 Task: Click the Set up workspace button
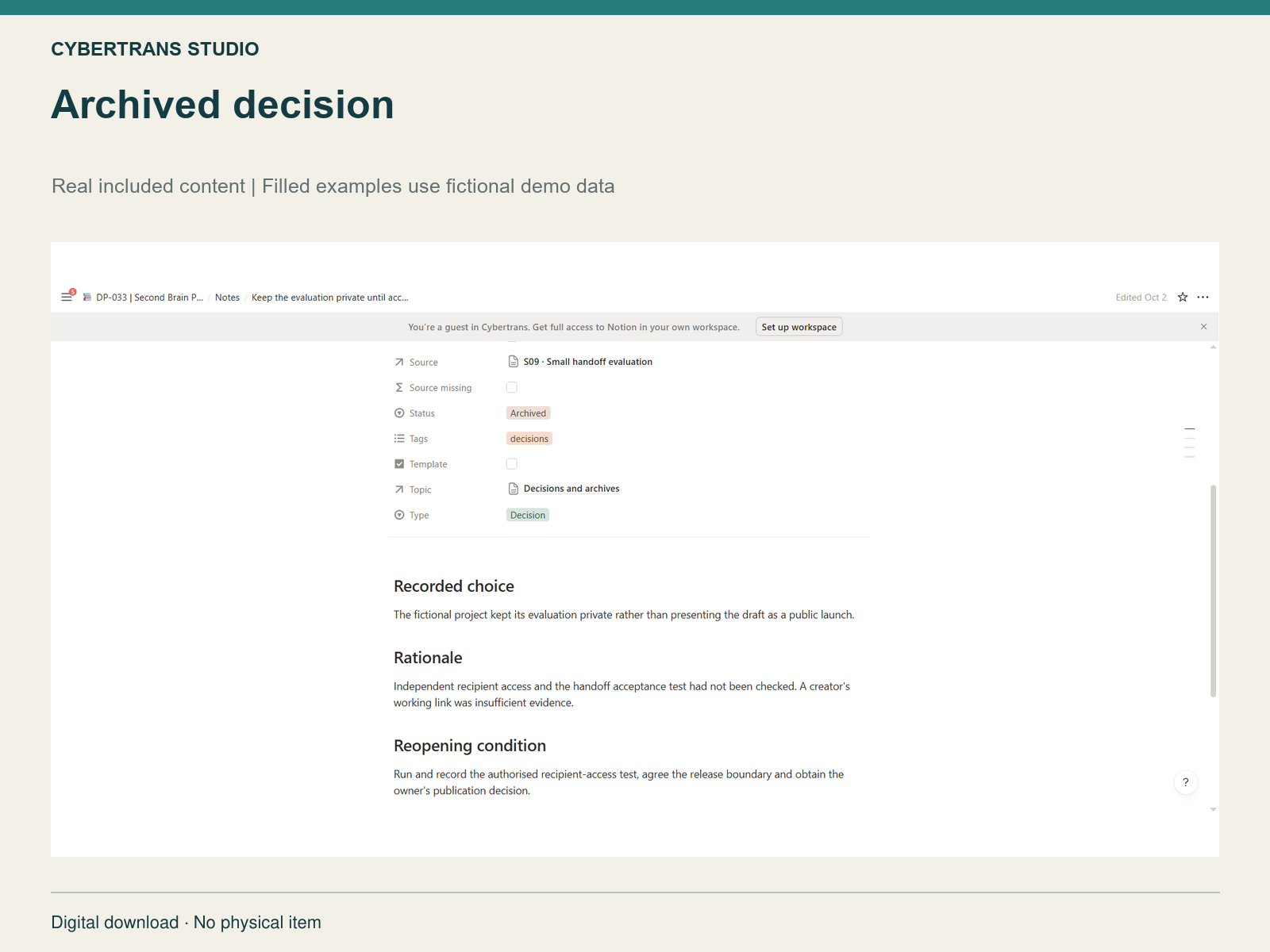(x=799, y=327)
